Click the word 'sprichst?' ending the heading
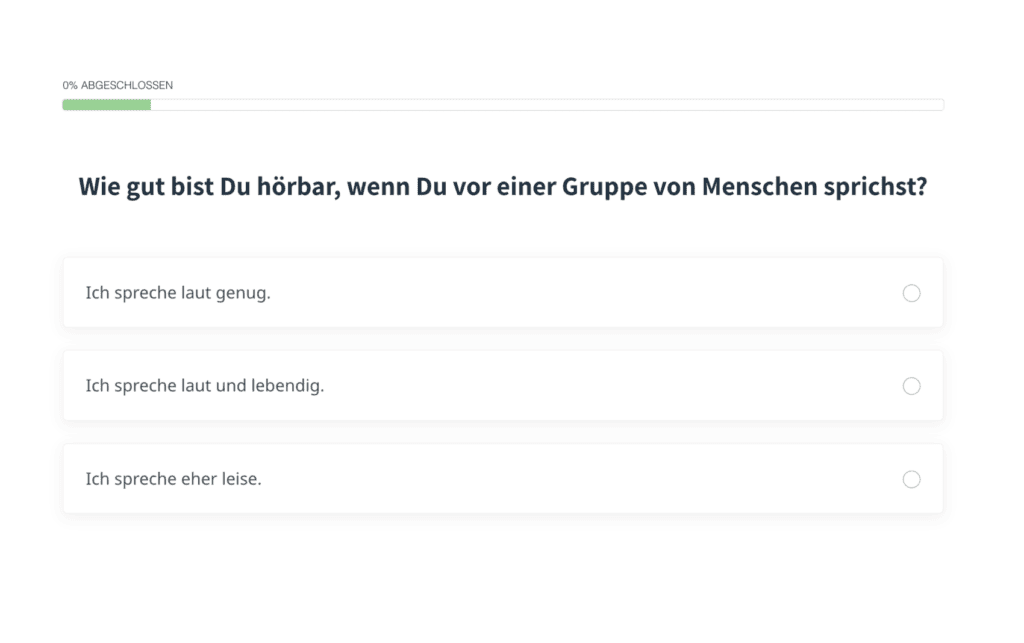 click(875, 188)
